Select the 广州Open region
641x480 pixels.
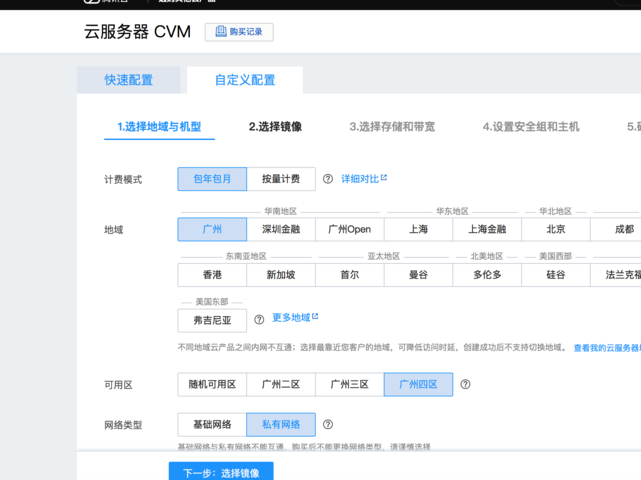click(350, 229)
